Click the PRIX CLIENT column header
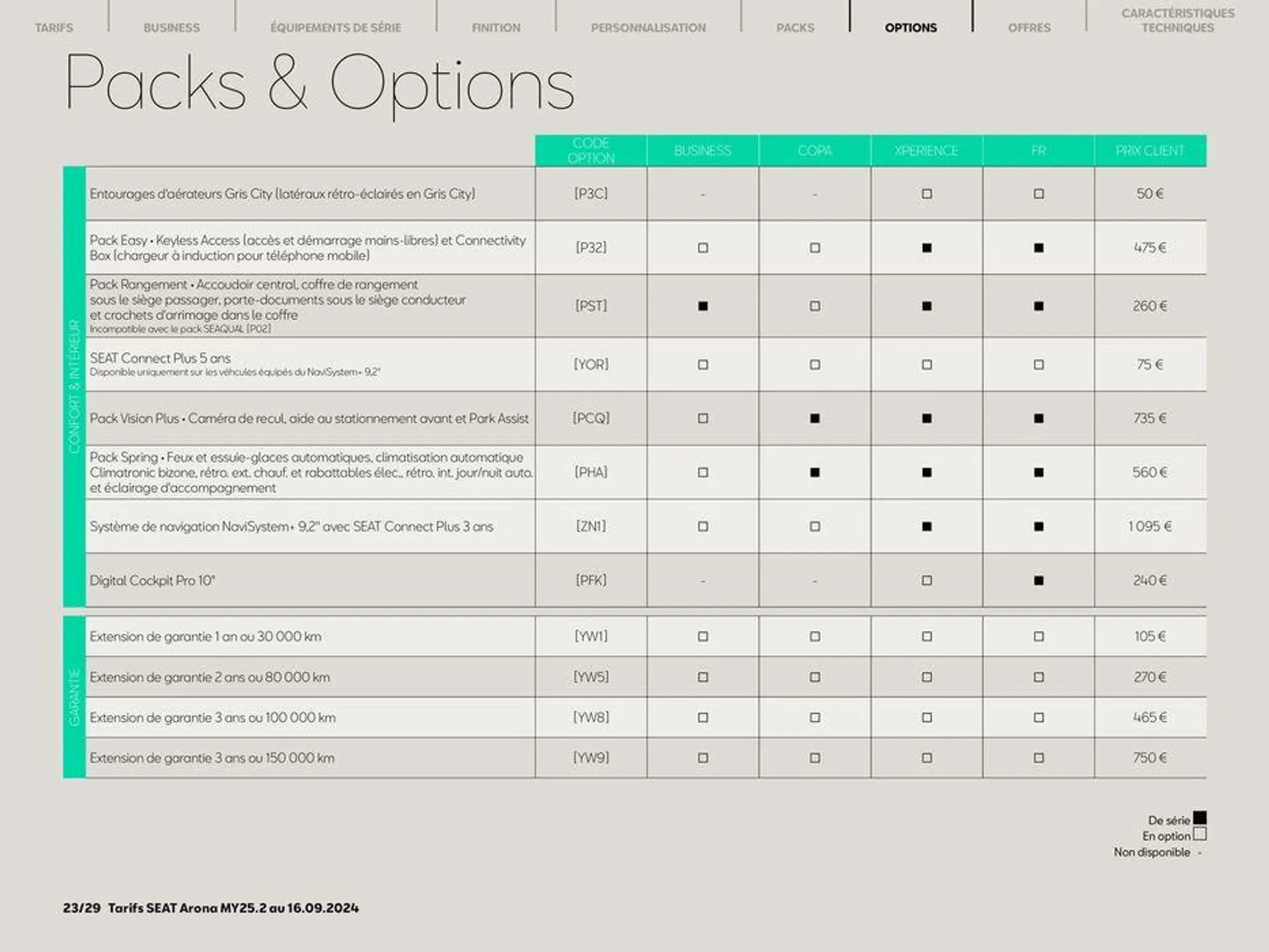This screenshot has width=1269, height=952. pyautogui.click(x=1151, y=151)
